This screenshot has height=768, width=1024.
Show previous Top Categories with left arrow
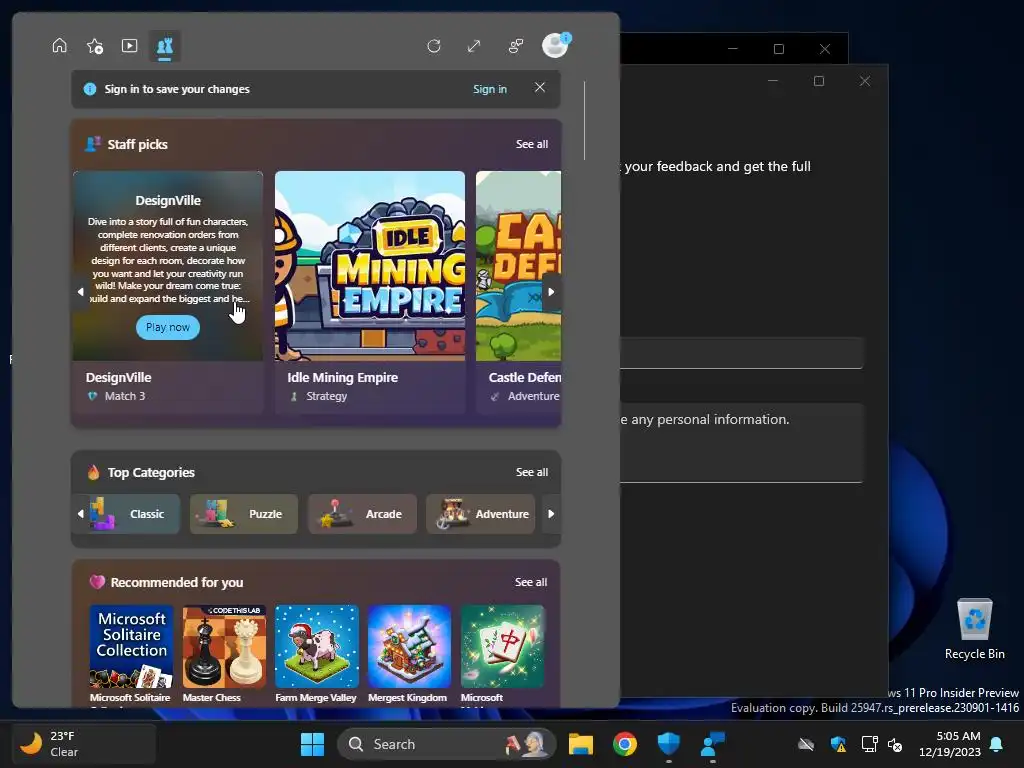click(81, 514)
